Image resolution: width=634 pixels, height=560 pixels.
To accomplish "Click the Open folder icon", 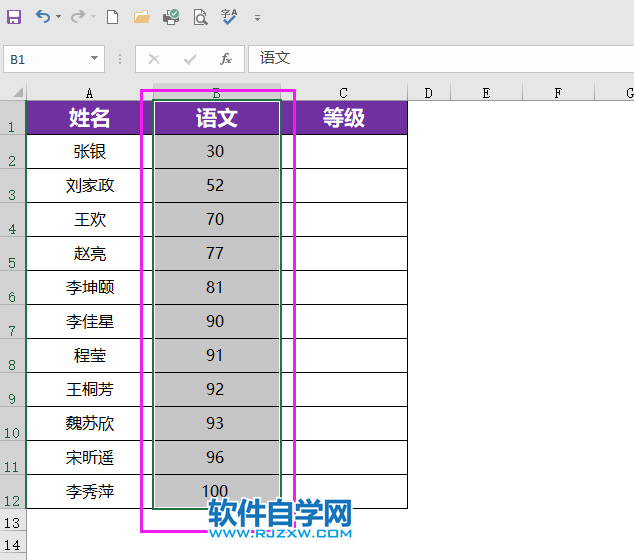I will pos(142,17).
